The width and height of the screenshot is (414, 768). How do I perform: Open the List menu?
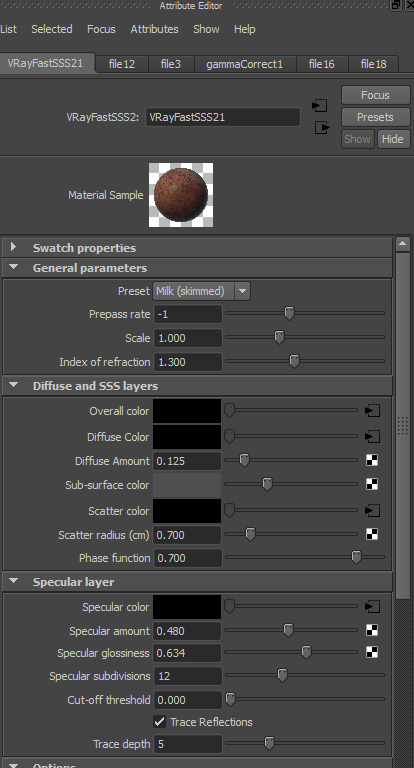(8, 29)
